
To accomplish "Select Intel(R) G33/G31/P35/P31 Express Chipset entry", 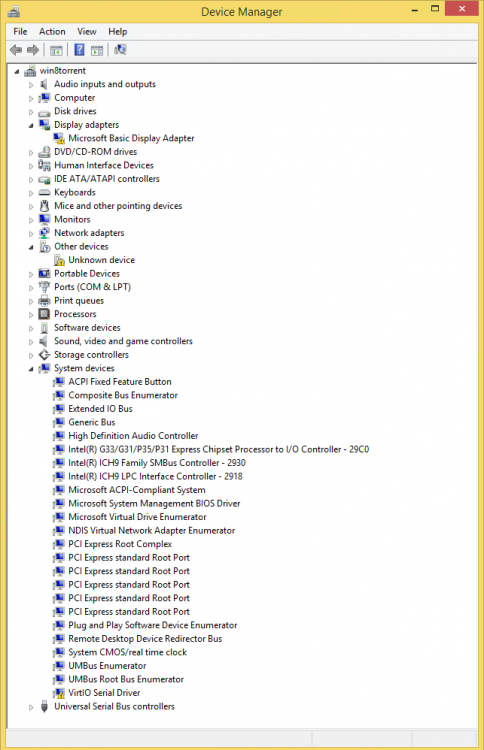I will [219, 449].
